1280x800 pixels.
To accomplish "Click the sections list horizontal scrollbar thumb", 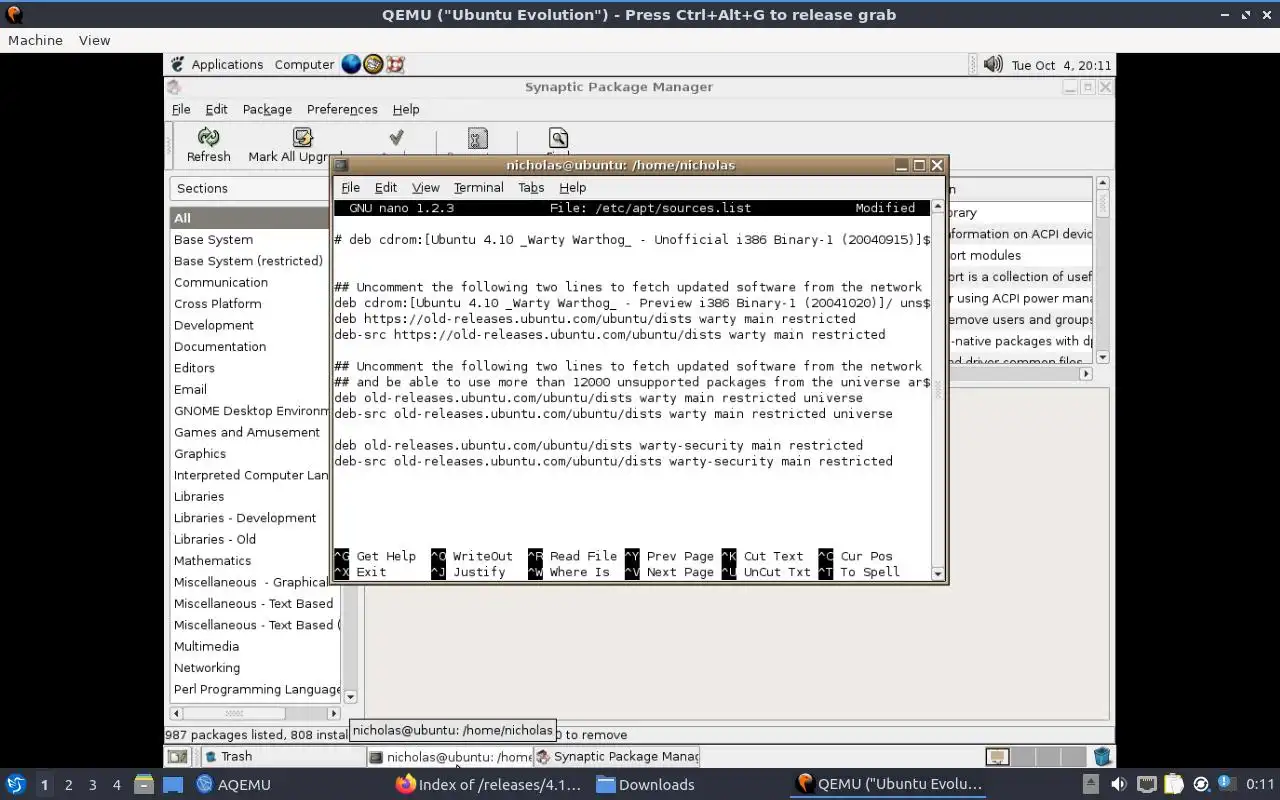I will [x=234, y=713].
